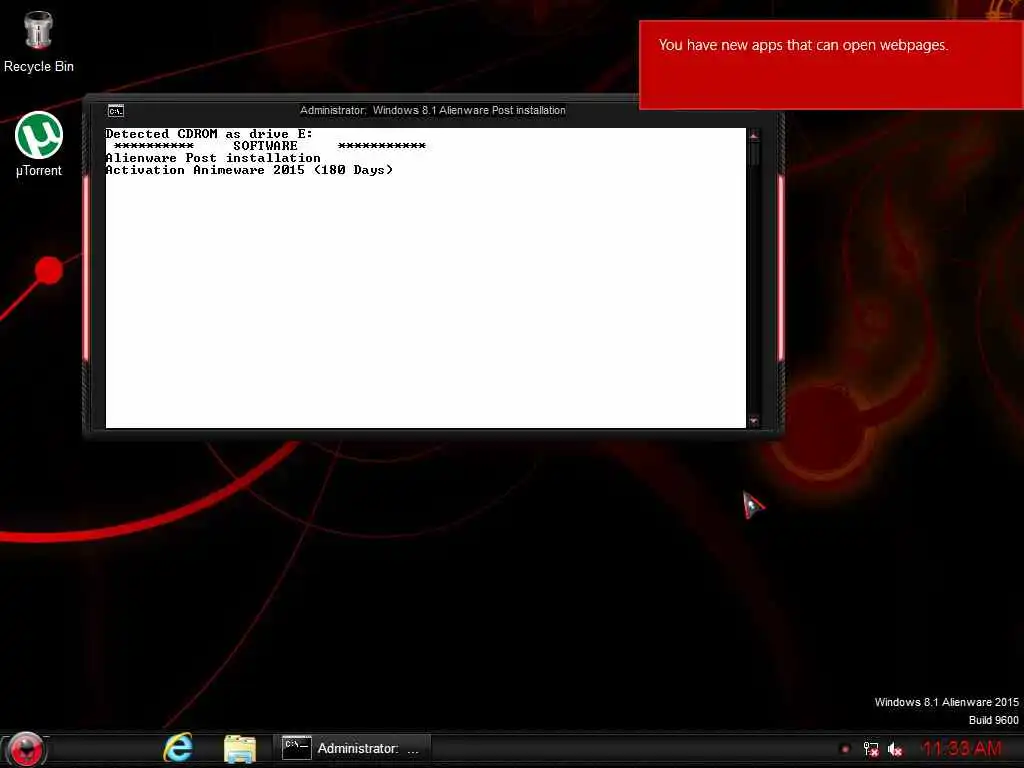
Task: Click the console scrollbar down arrow
Action: pyautogui.click(x=754, y=421)
